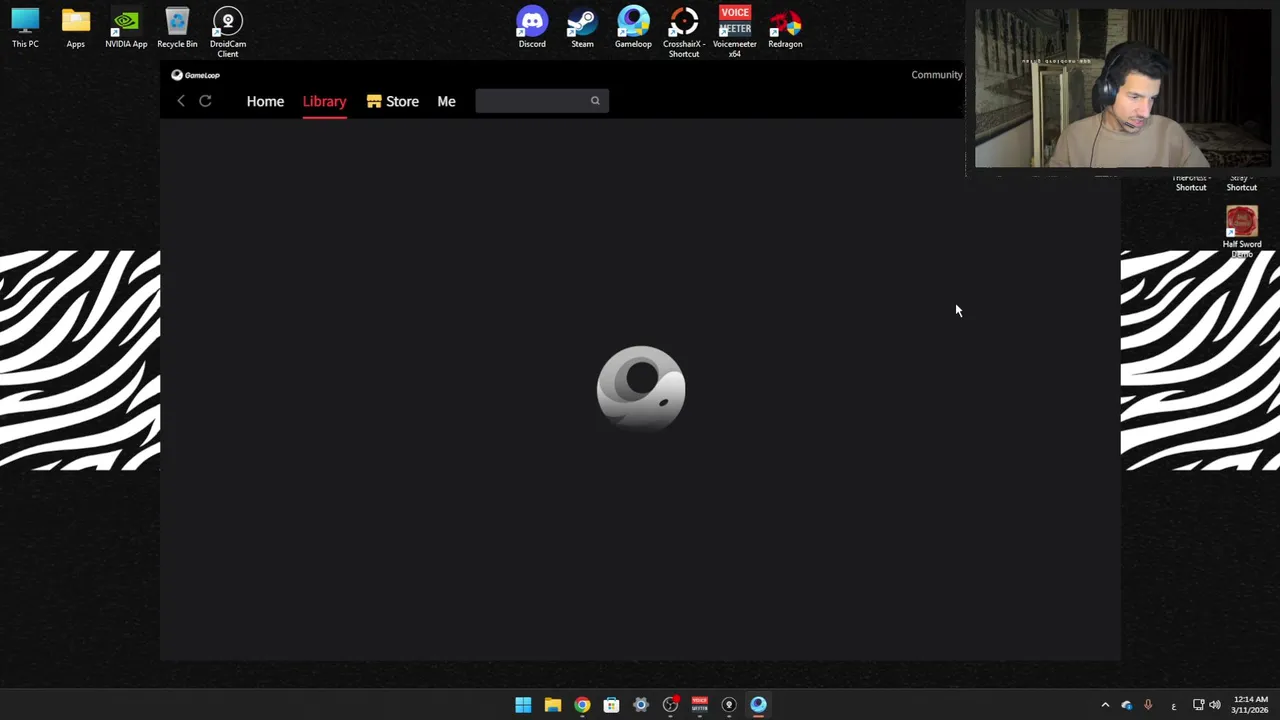Select the DroidCam Client shortcut
1280x720 pixels.
coord(228,32)
